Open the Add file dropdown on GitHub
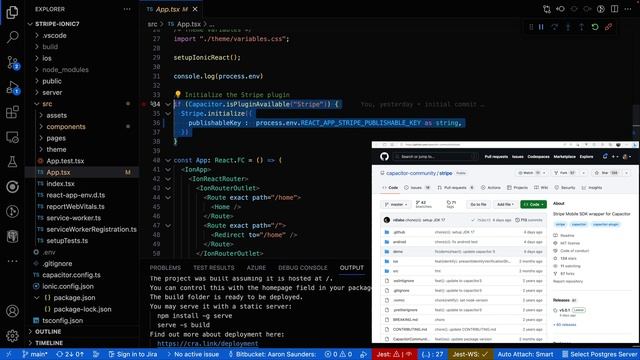This screenshot has height=360, width=640. [505, 204]
